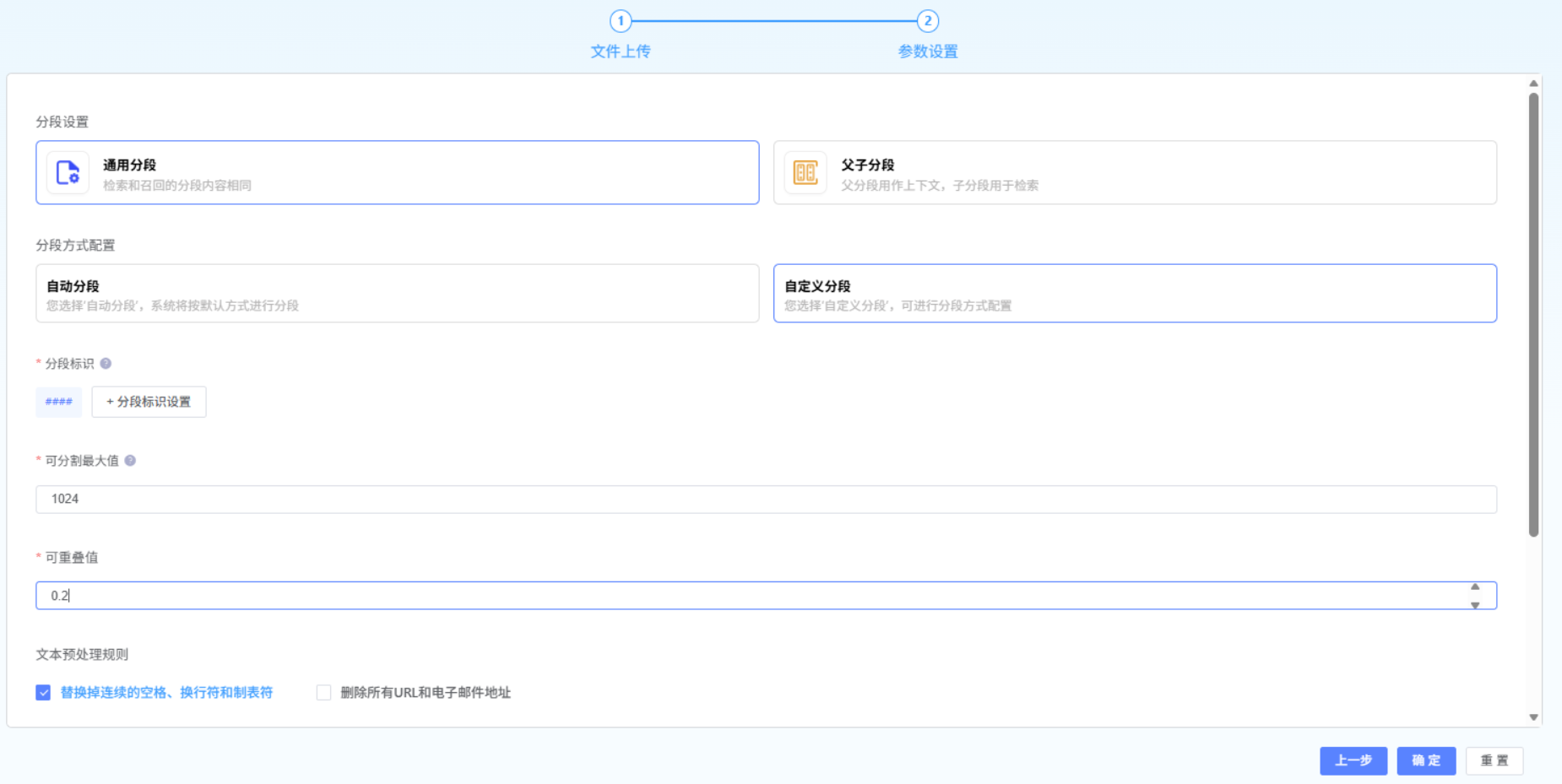Viewport: 1562px width, 784px height.
Task: Open + 分段标识设置 button
Action: point(149,402)
